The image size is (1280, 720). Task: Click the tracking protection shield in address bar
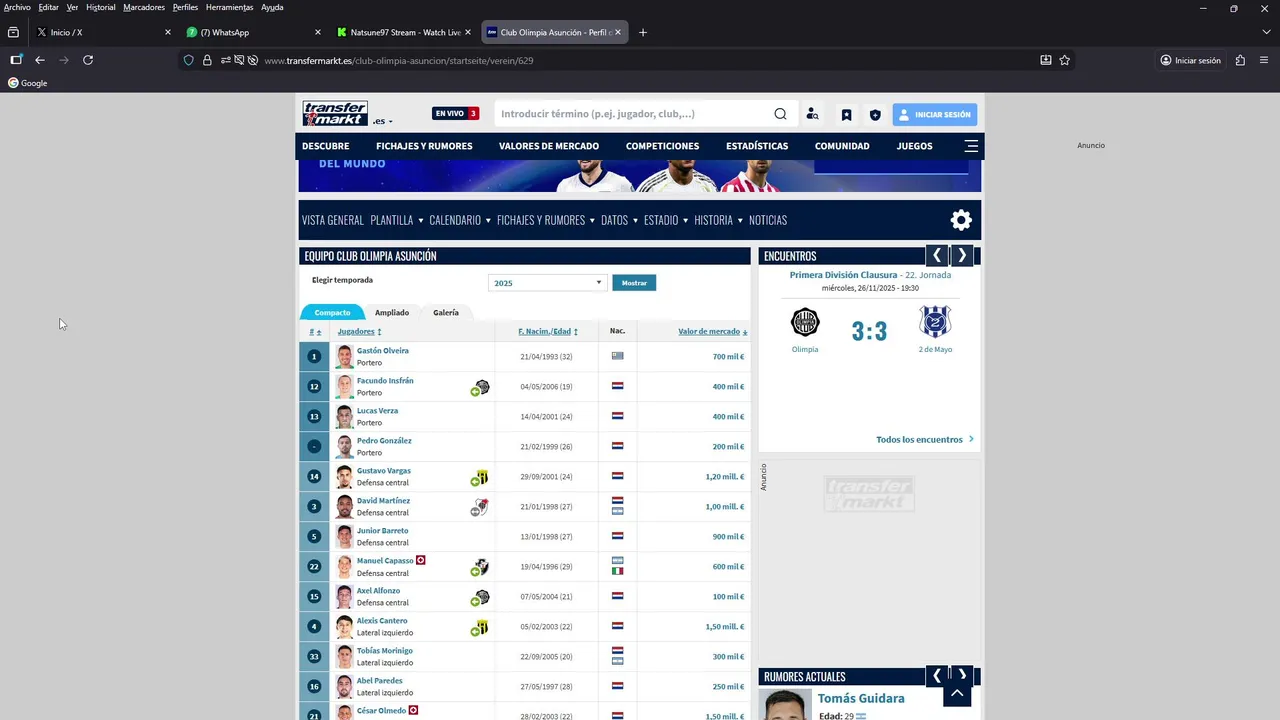pyautogui.click(x=188, y=60)
